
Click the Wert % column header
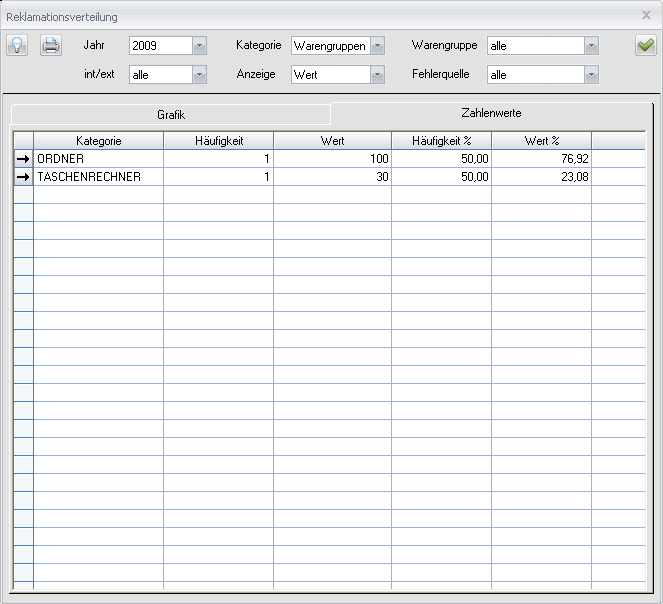(541, 141)
